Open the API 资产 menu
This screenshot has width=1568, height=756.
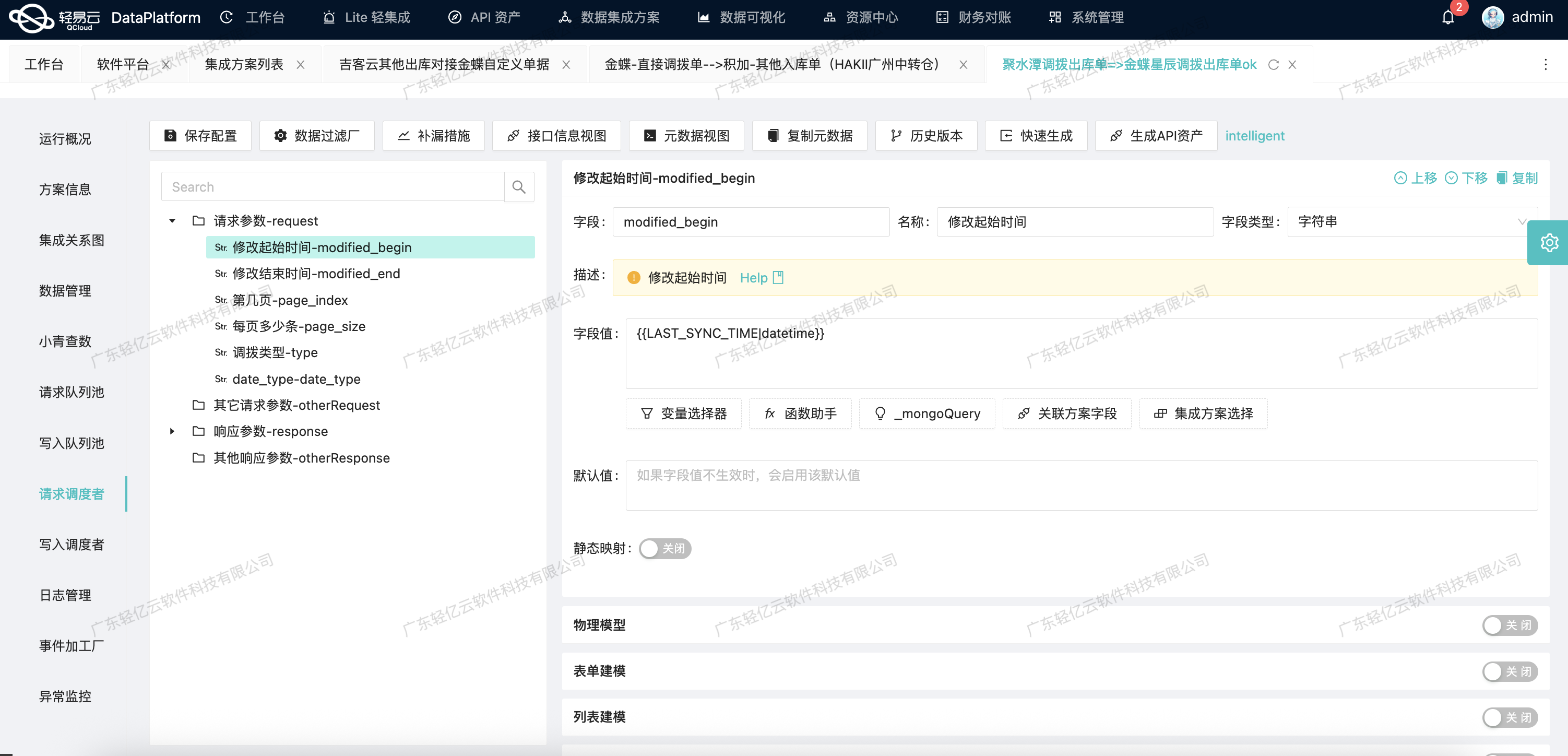pos(484,17)
